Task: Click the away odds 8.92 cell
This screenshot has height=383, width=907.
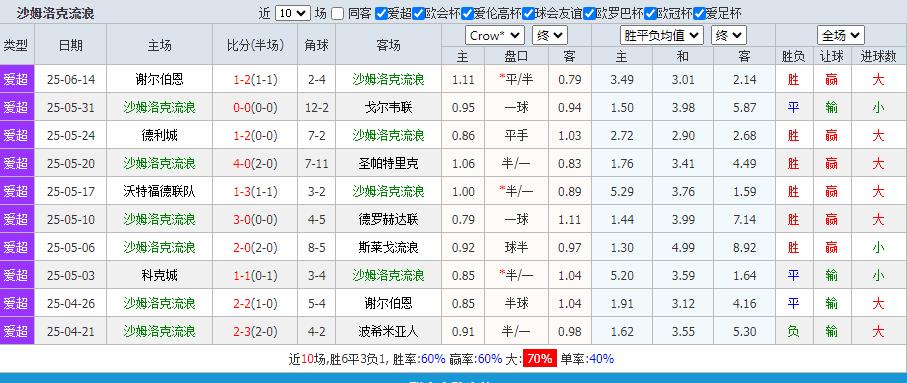Action: 744,247
